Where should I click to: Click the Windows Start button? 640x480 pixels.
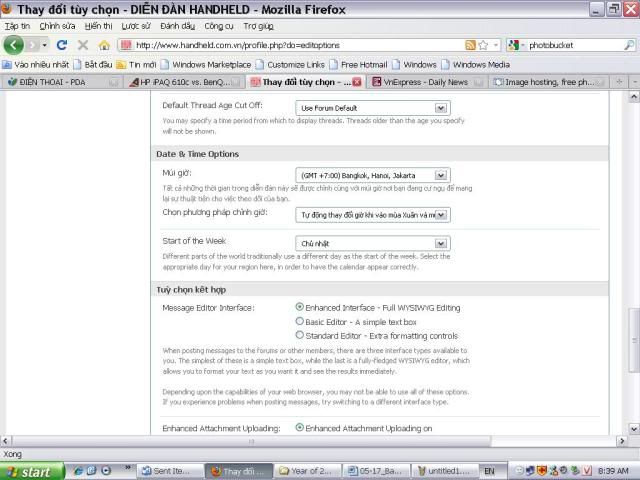click(x=28, y=471)
